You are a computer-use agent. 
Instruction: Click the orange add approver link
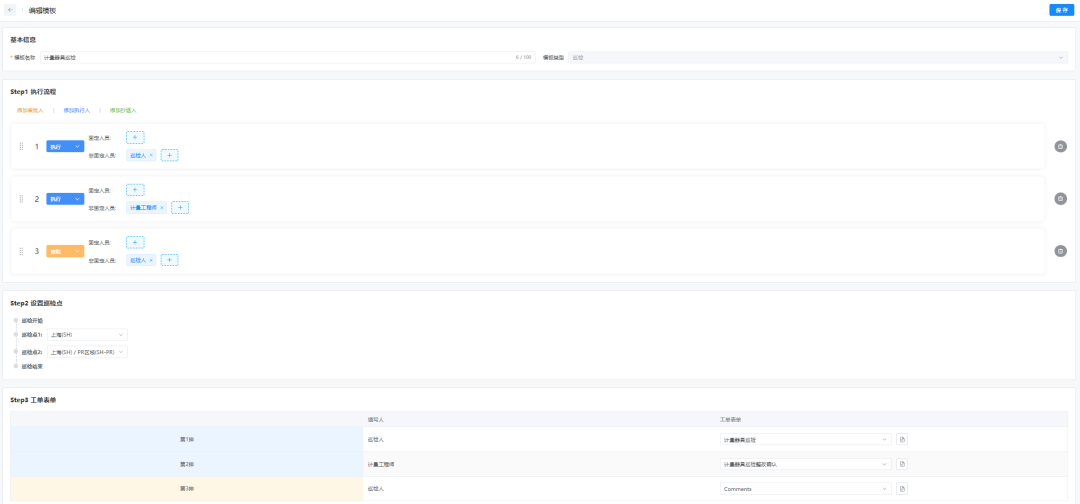30,110
